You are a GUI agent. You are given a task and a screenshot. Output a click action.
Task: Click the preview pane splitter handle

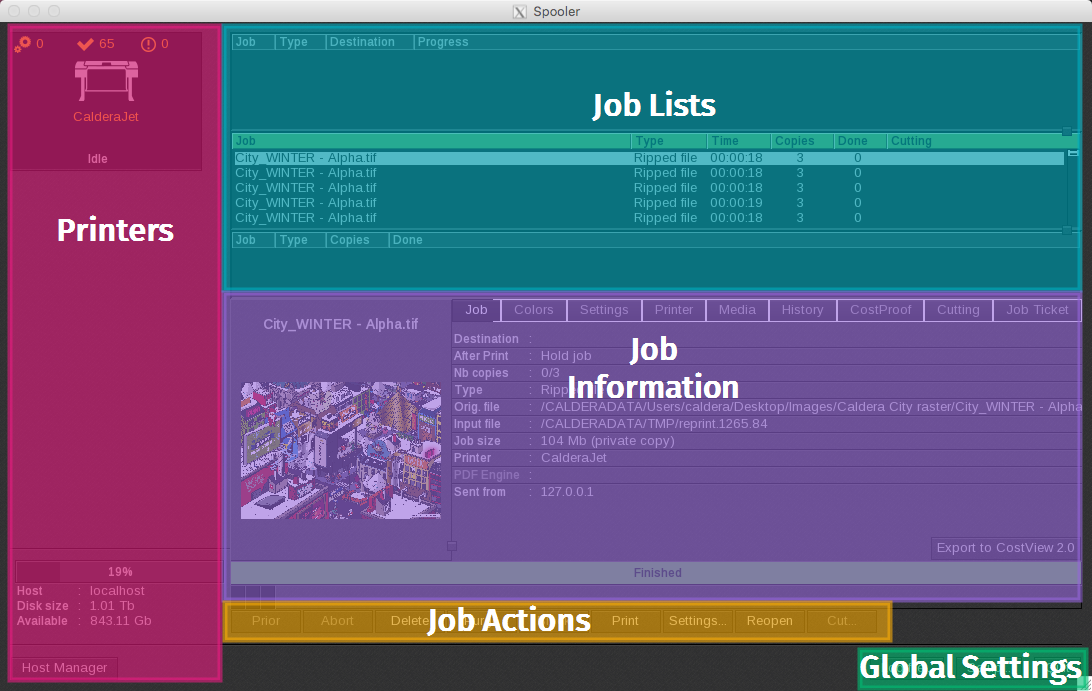(x=452, y=546)
